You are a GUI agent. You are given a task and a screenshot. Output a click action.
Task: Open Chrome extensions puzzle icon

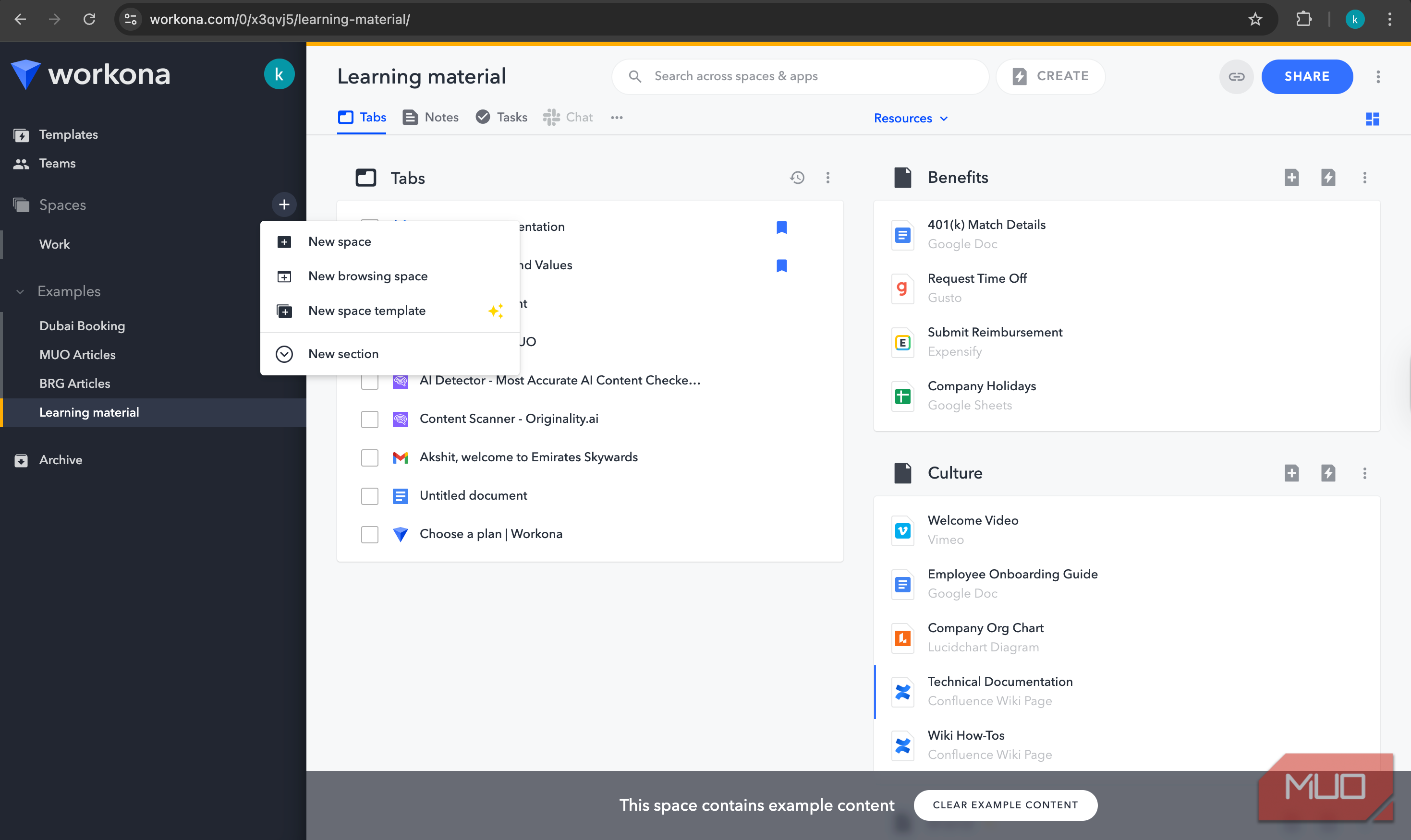[x=1303, y=19]
